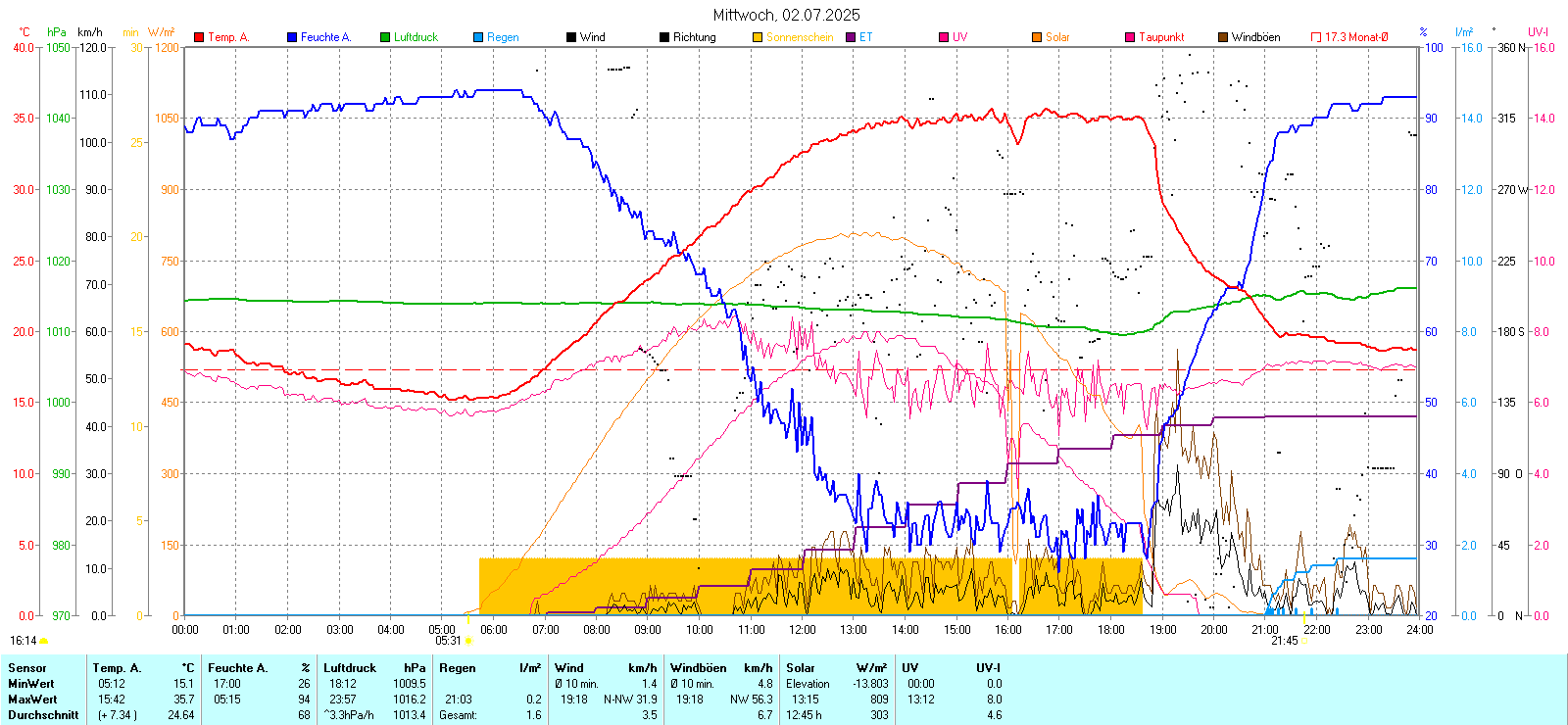Click the orange Solar legend square
The image size is (1568, 725).
click(1037, 37)
